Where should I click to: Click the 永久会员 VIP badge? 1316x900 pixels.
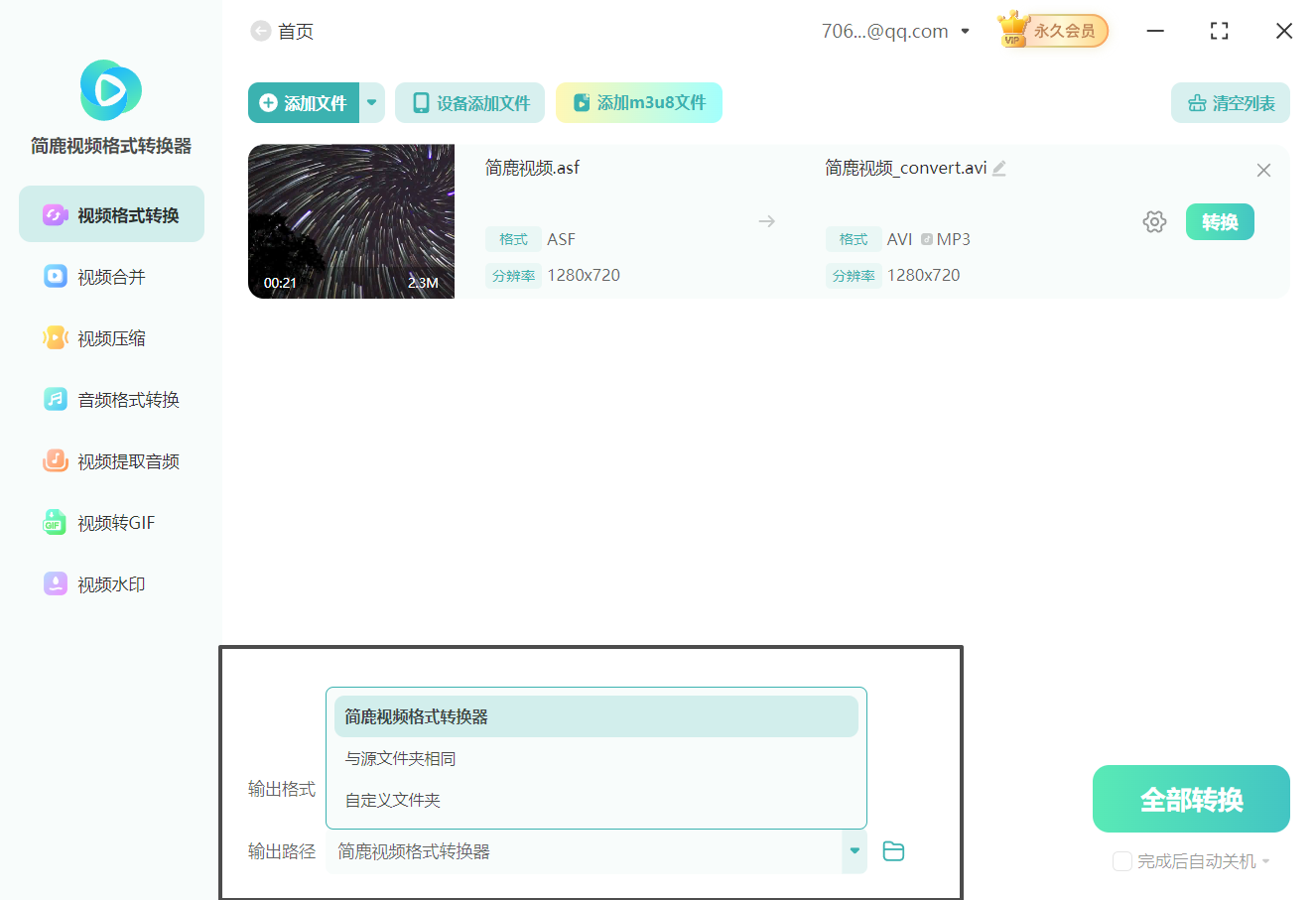1052,30
